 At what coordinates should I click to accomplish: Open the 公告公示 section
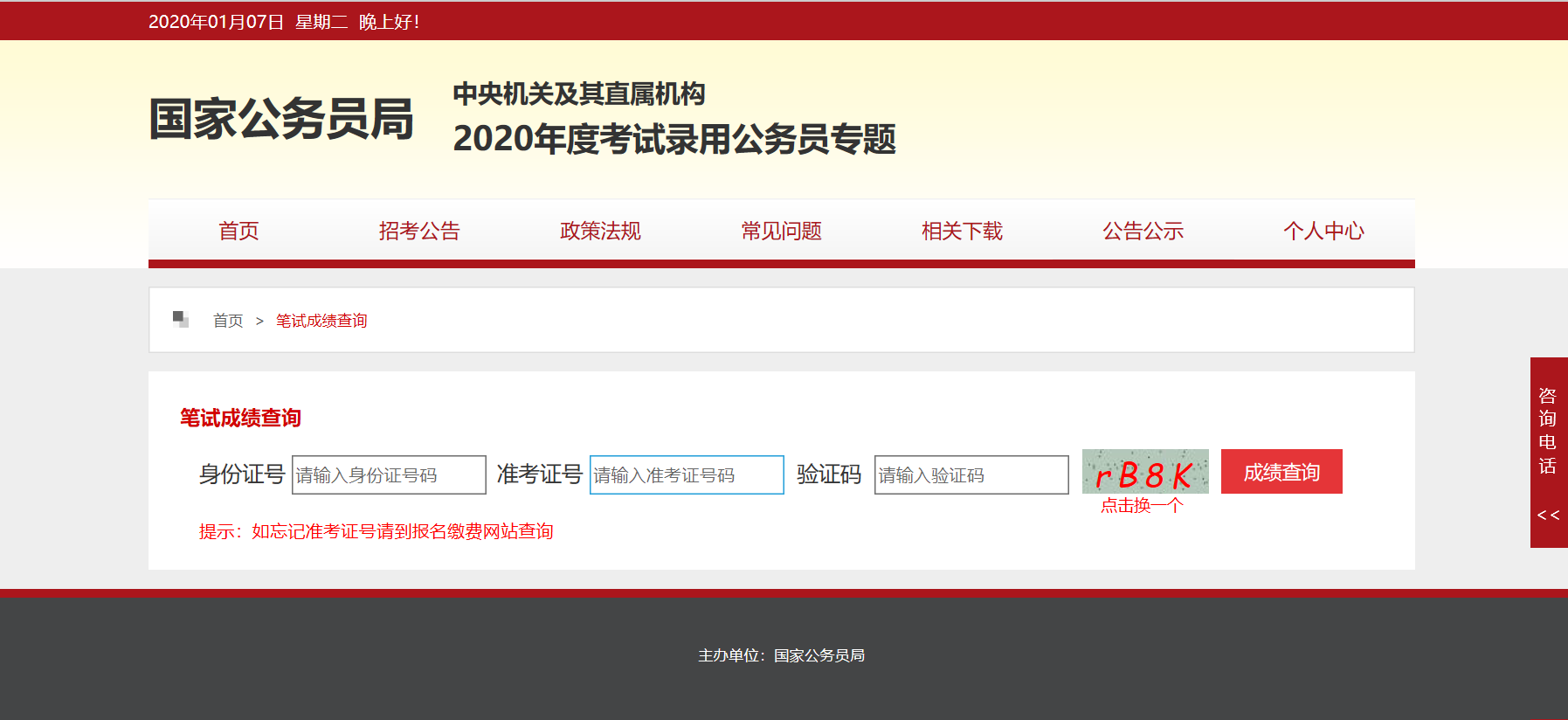(1143, 231)
